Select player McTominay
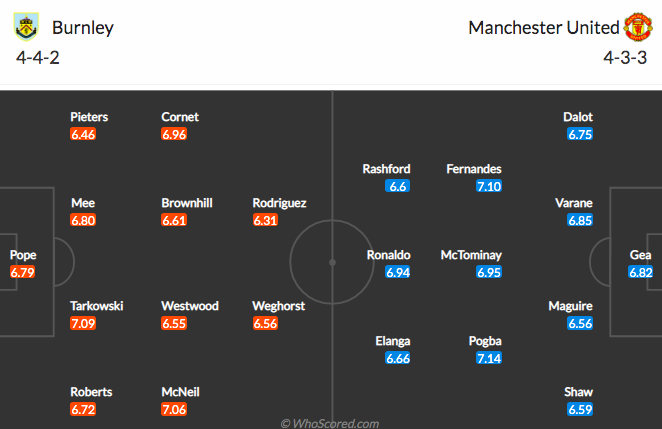 (471, 255)
